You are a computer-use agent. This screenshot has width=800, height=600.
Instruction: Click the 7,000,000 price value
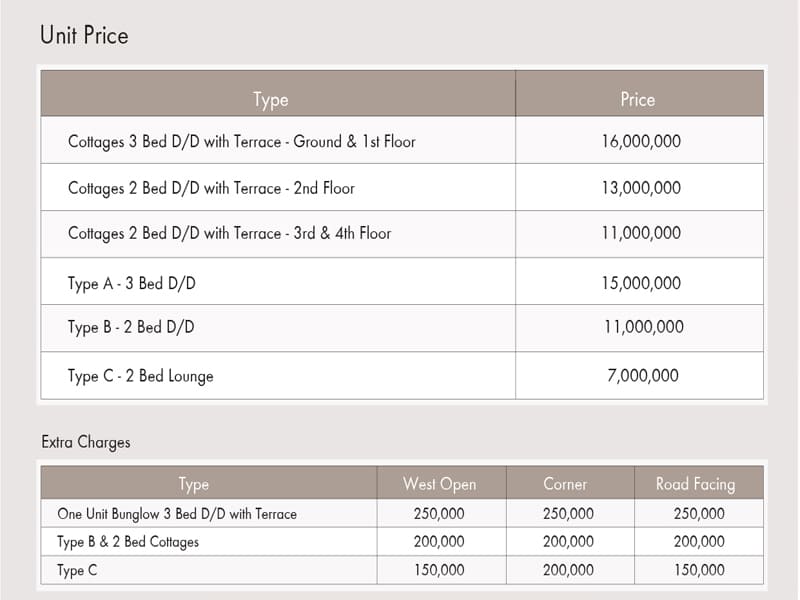641,377
